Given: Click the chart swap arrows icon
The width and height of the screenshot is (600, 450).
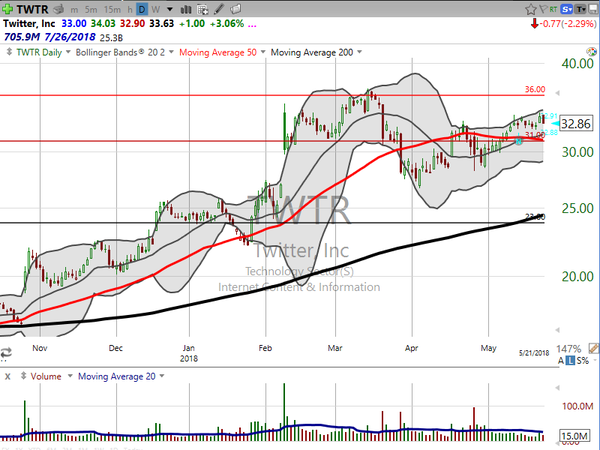Looking at the screenshot, I should pos(8,352).
